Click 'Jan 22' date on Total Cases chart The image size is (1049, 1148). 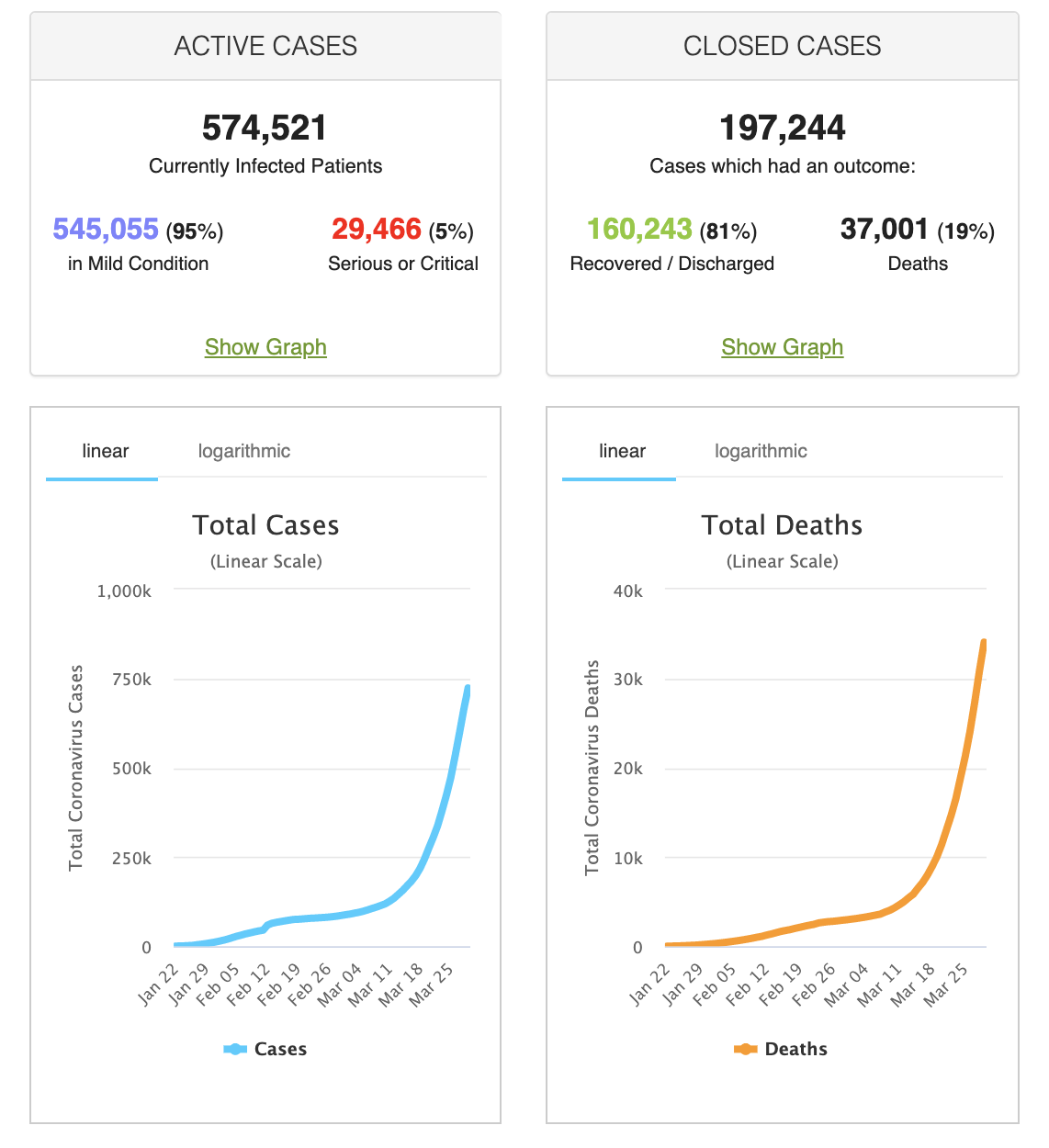[158, 983]
